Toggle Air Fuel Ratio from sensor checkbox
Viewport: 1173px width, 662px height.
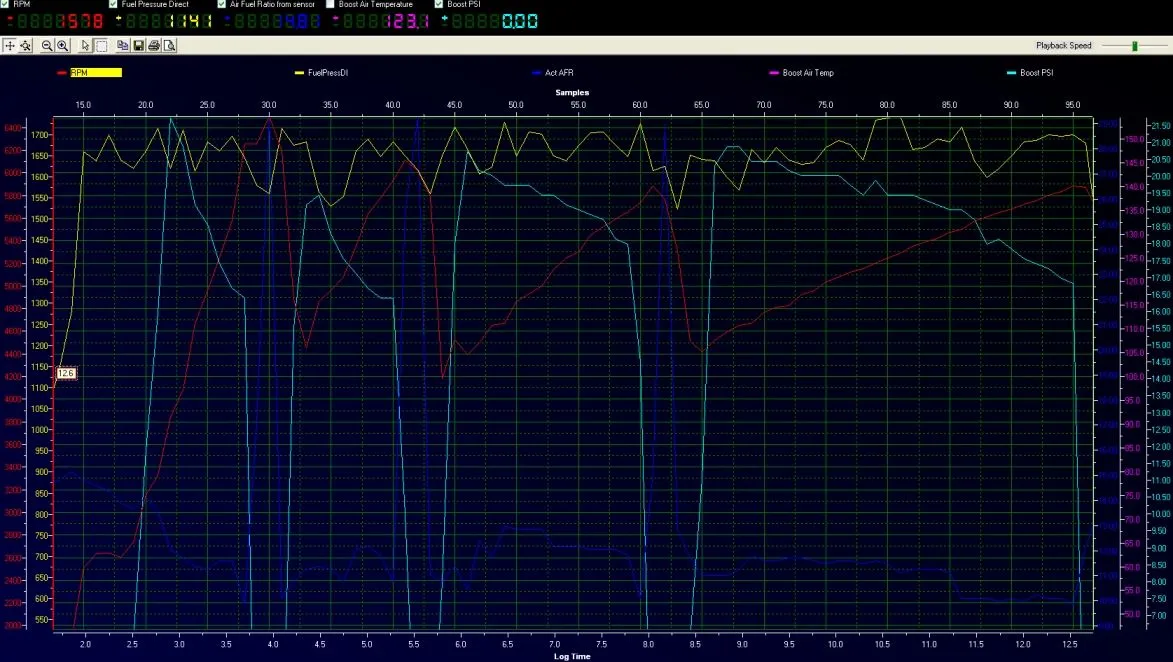click(222, 5)
